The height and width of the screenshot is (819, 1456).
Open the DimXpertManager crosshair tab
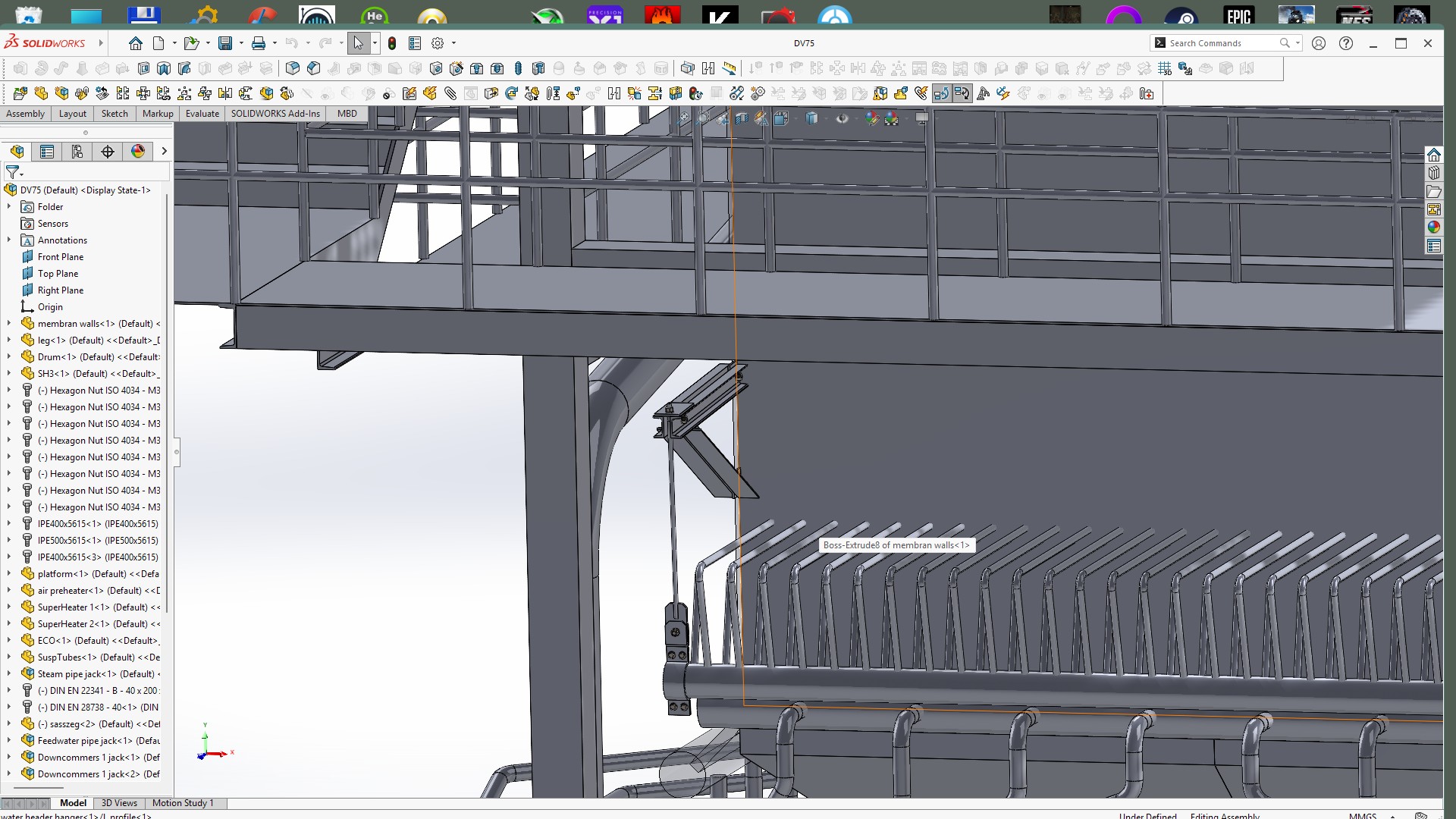108,152
